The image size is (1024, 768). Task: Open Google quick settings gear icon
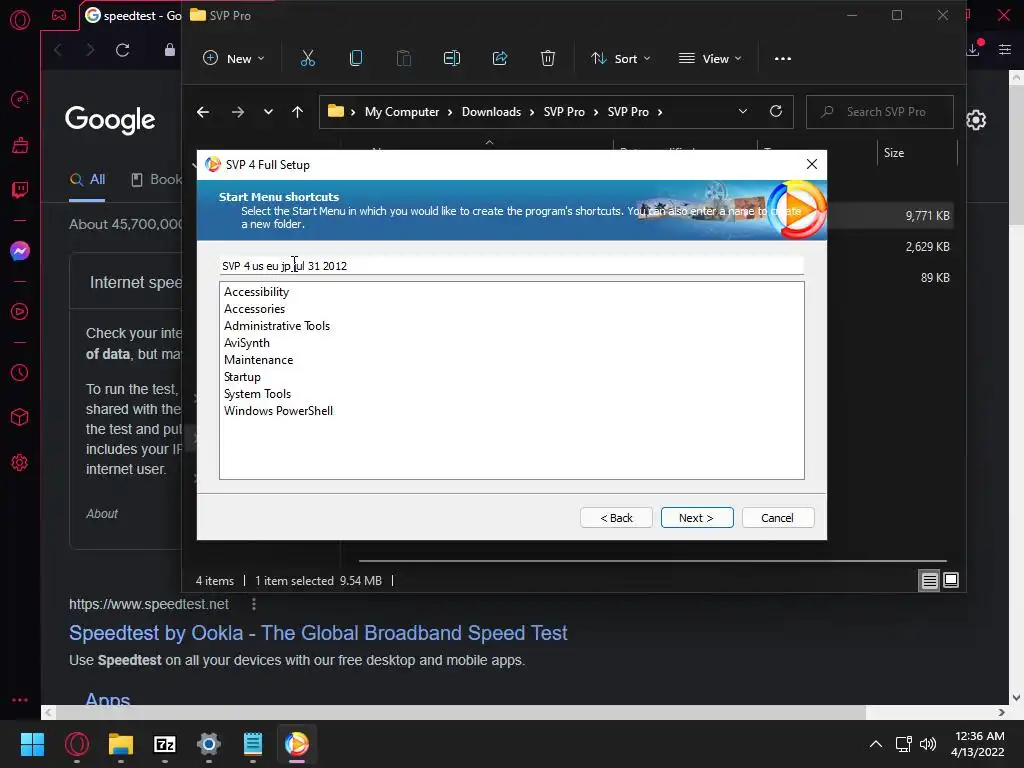point(976,120)
